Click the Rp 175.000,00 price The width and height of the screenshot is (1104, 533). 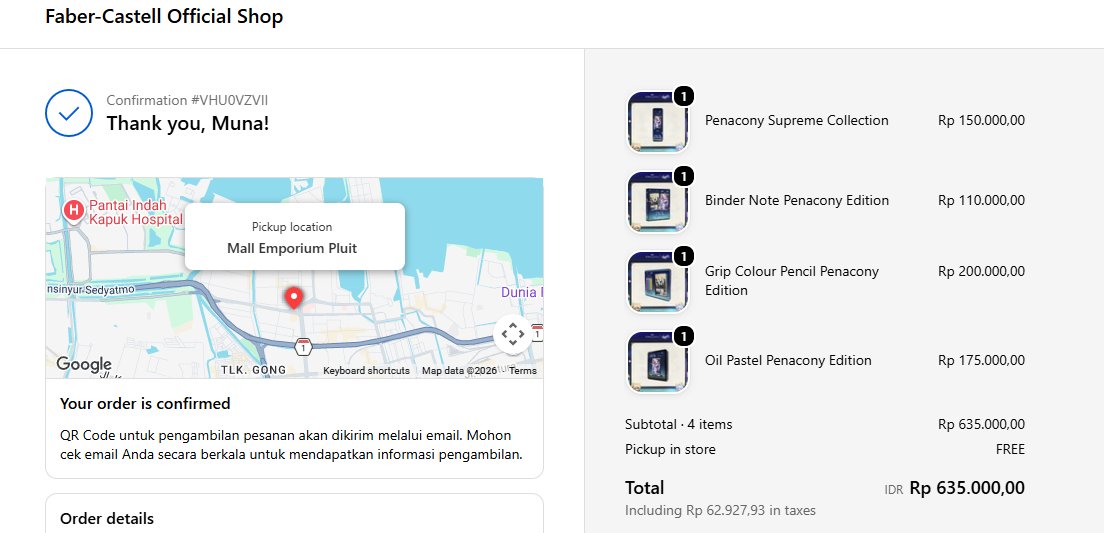point(981,360)
